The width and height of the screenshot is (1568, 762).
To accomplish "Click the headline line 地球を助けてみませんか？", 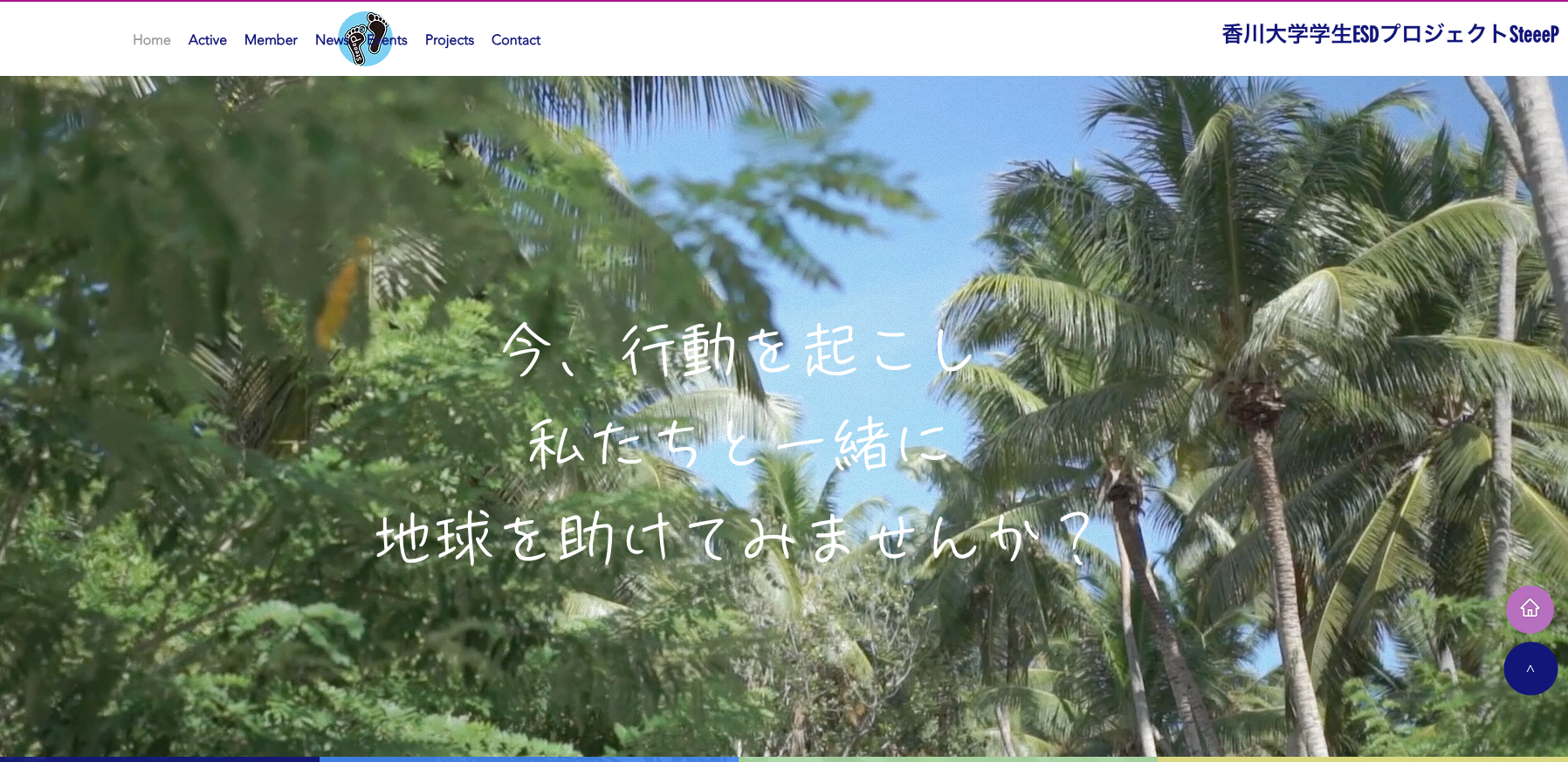I will 735,537.
